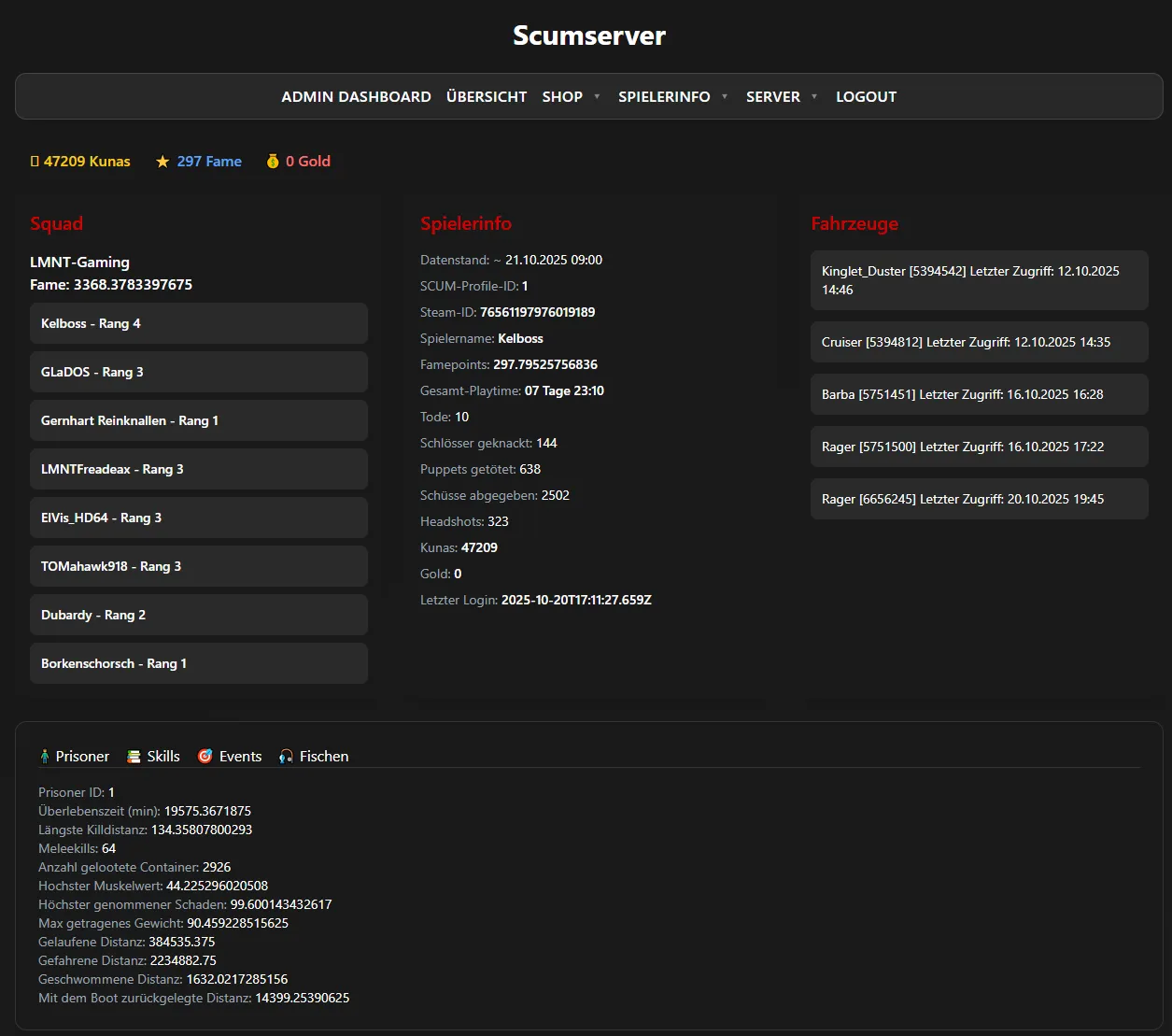1172x1036 pixels.
Task: Select the Rager [6656245] vehicle entry
Action: point(979,499)
